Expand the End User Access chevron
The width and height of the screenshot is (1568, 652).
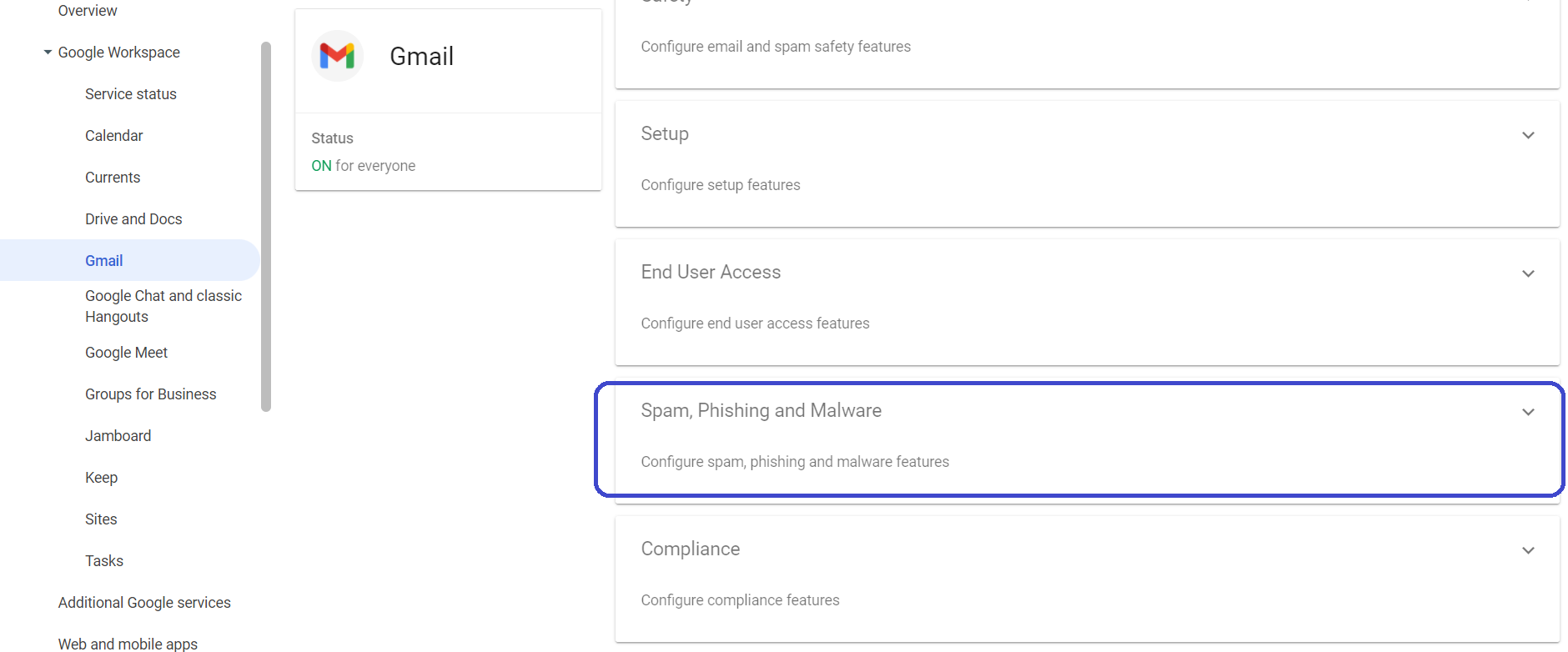(x=1528, y=273)
